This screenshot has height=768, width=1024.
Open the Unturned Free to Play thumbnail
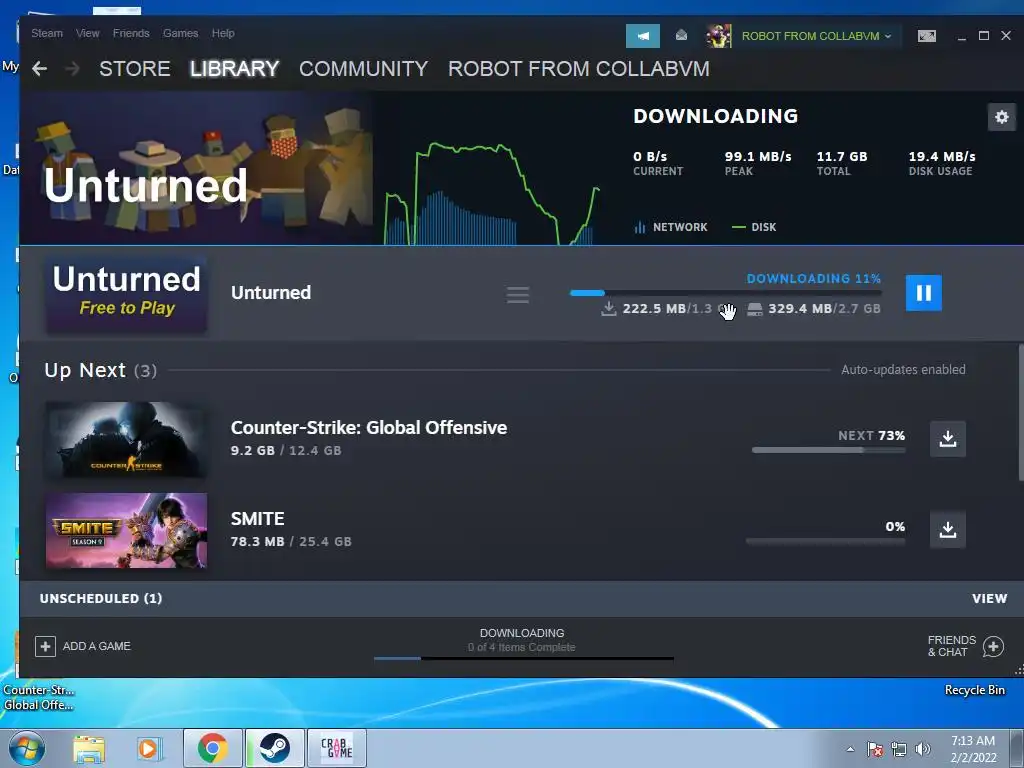pos(126,294)
